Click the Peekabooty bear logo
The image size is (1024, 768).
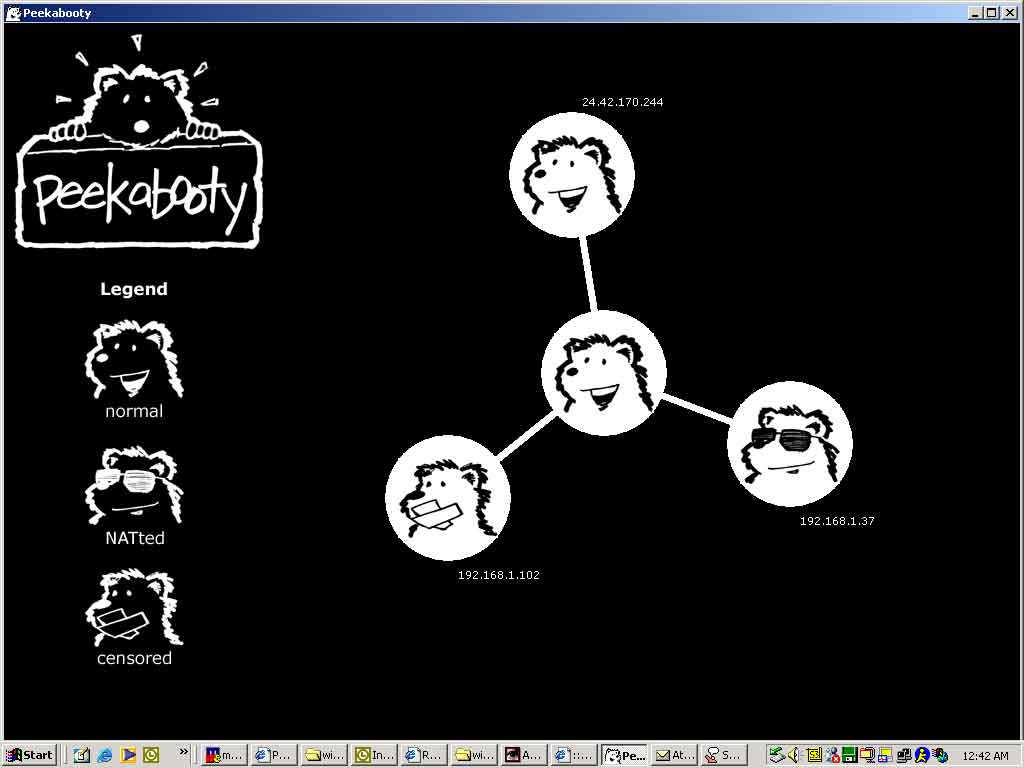pos(138,142)
